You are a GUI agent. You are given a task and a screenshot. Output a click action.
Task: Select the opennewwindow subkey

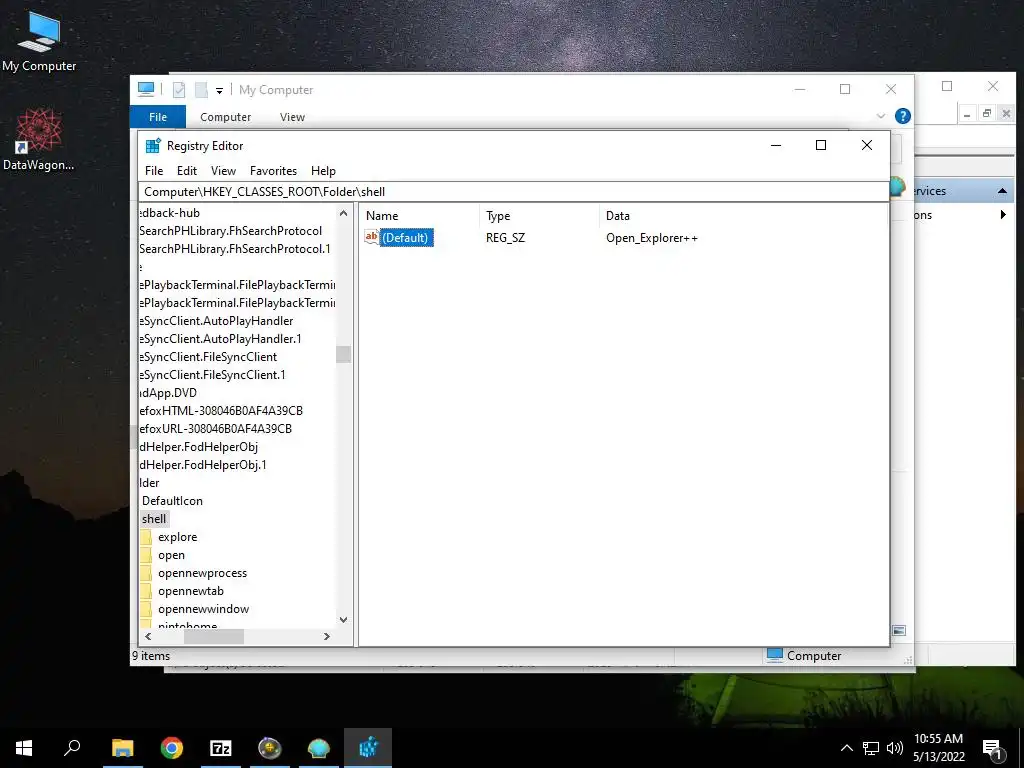coord(204,609)
